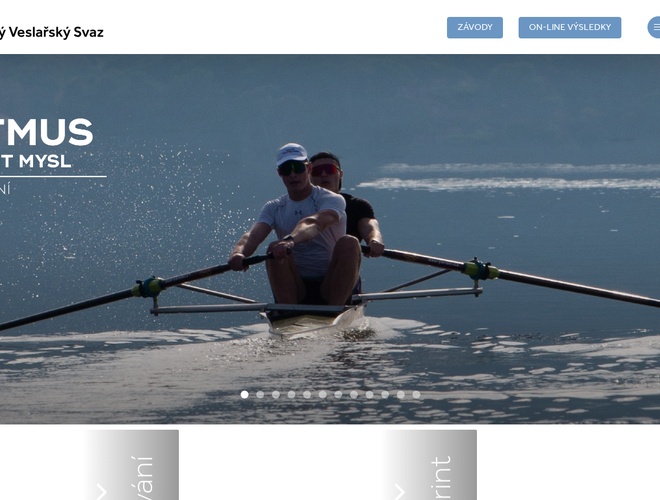Expand the chevron on the left gray card

pyautogui.click(x=101, y=492)
